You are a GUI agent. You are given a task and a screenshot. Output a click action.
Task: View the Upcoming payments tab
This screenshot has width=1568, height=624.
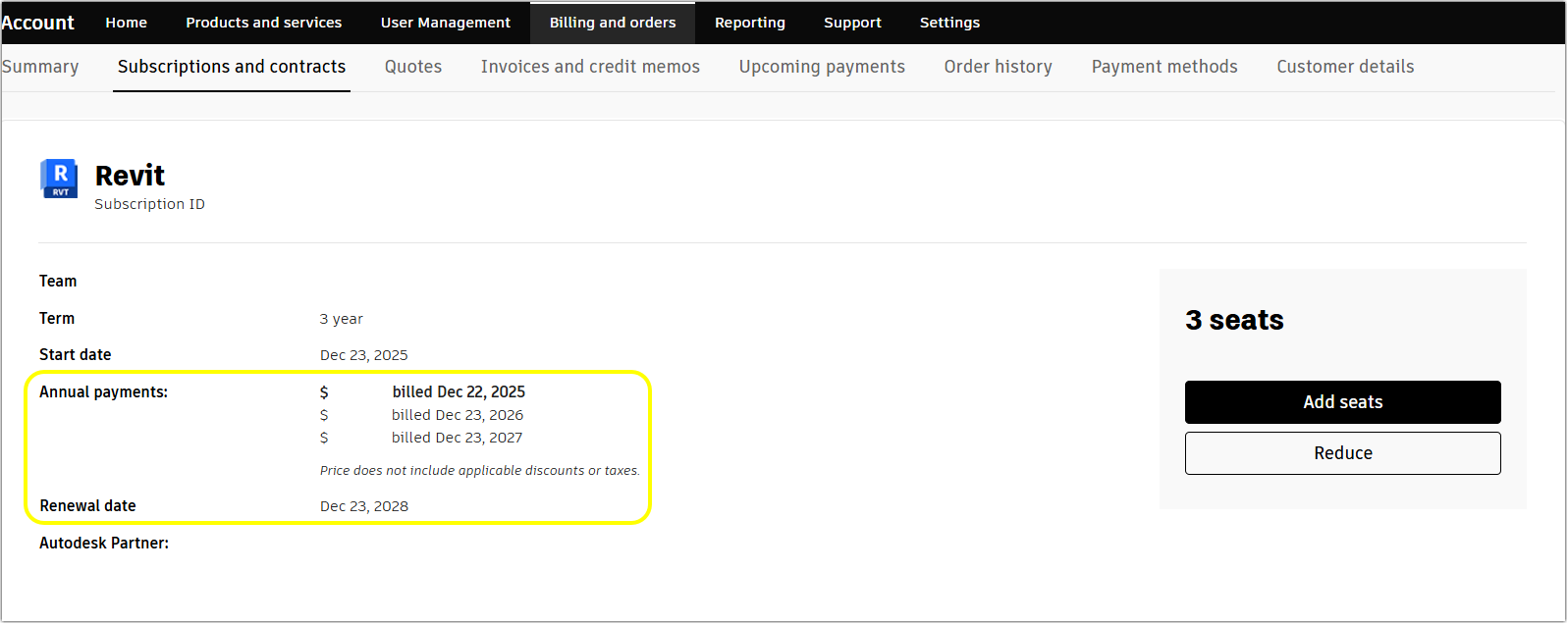pyautogui.click(x=822, y=67)
